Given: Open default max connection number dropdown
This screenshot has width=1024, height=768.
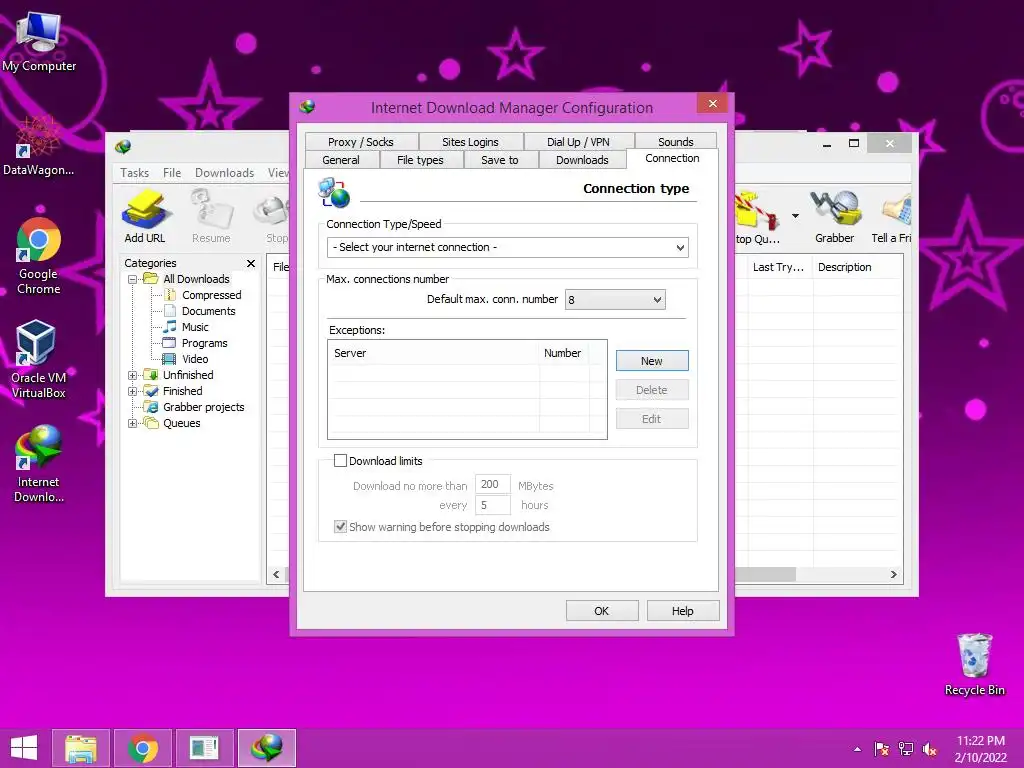Looking at the screenshot, I should tap(615, 300).
